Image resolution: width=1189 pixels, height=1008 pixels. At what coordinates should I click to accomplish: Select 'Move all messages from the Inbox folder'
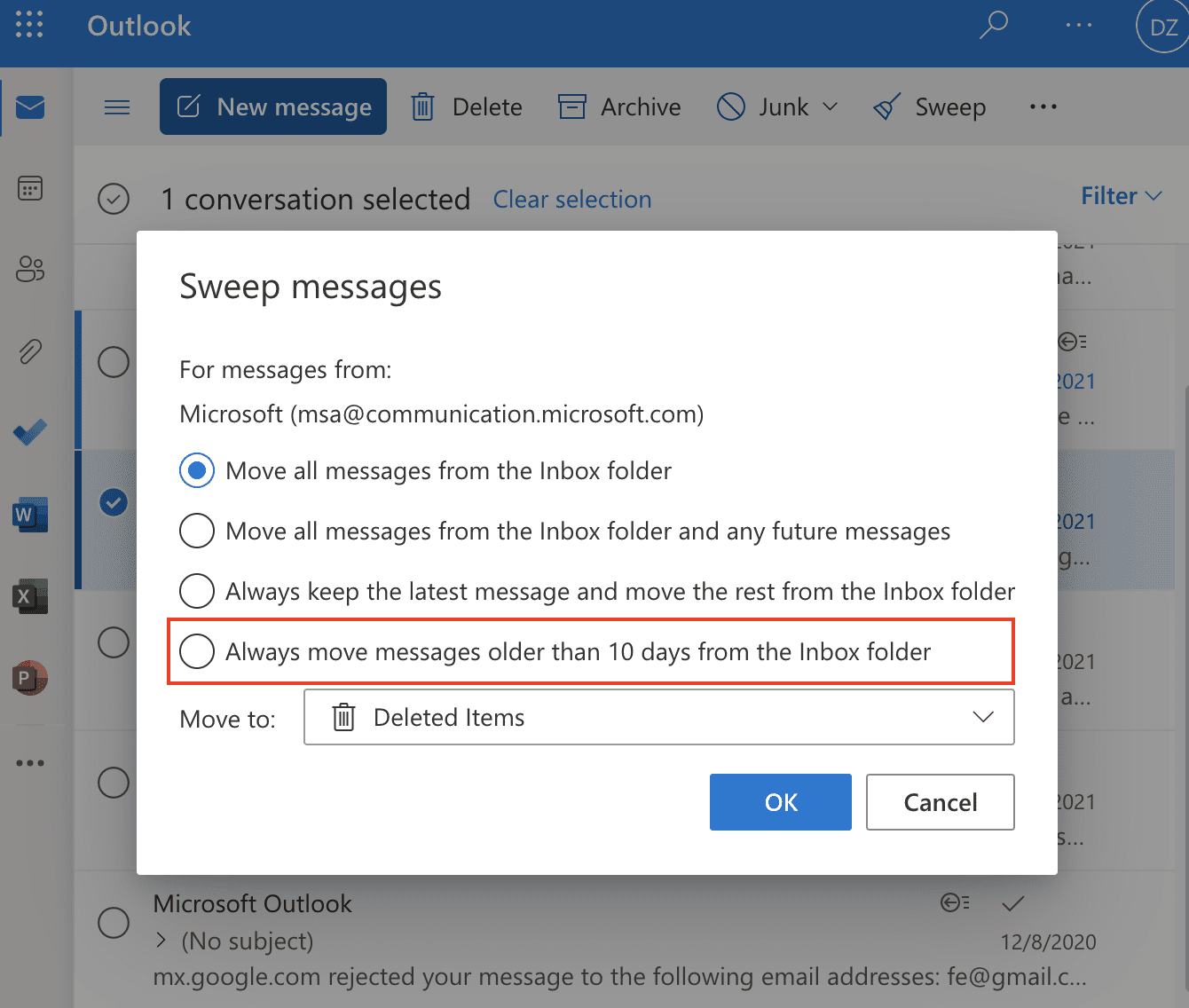[x=197, y=470]
